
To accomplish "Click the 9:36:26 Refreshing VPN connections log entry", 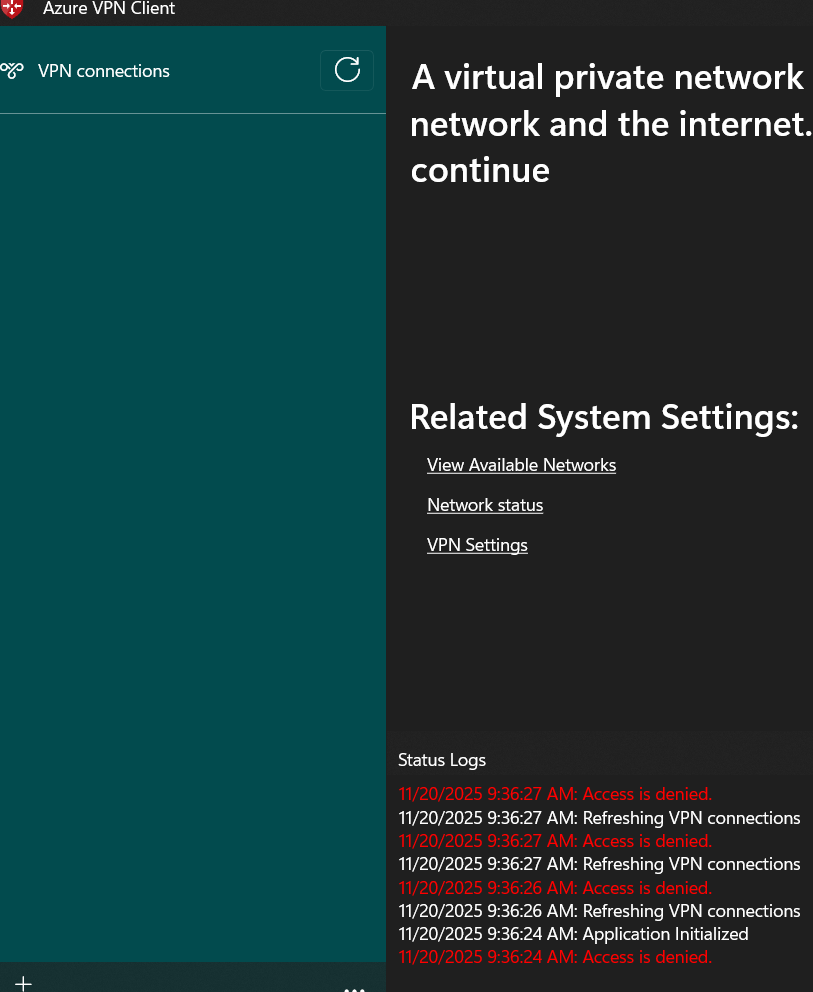I will point(599,911).
